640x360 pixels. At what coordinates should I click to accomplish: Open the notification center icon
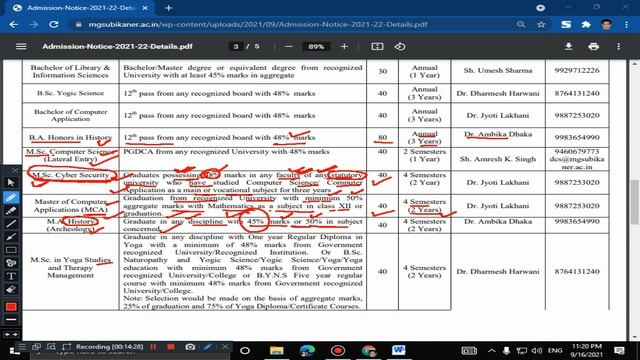[619, 351]
